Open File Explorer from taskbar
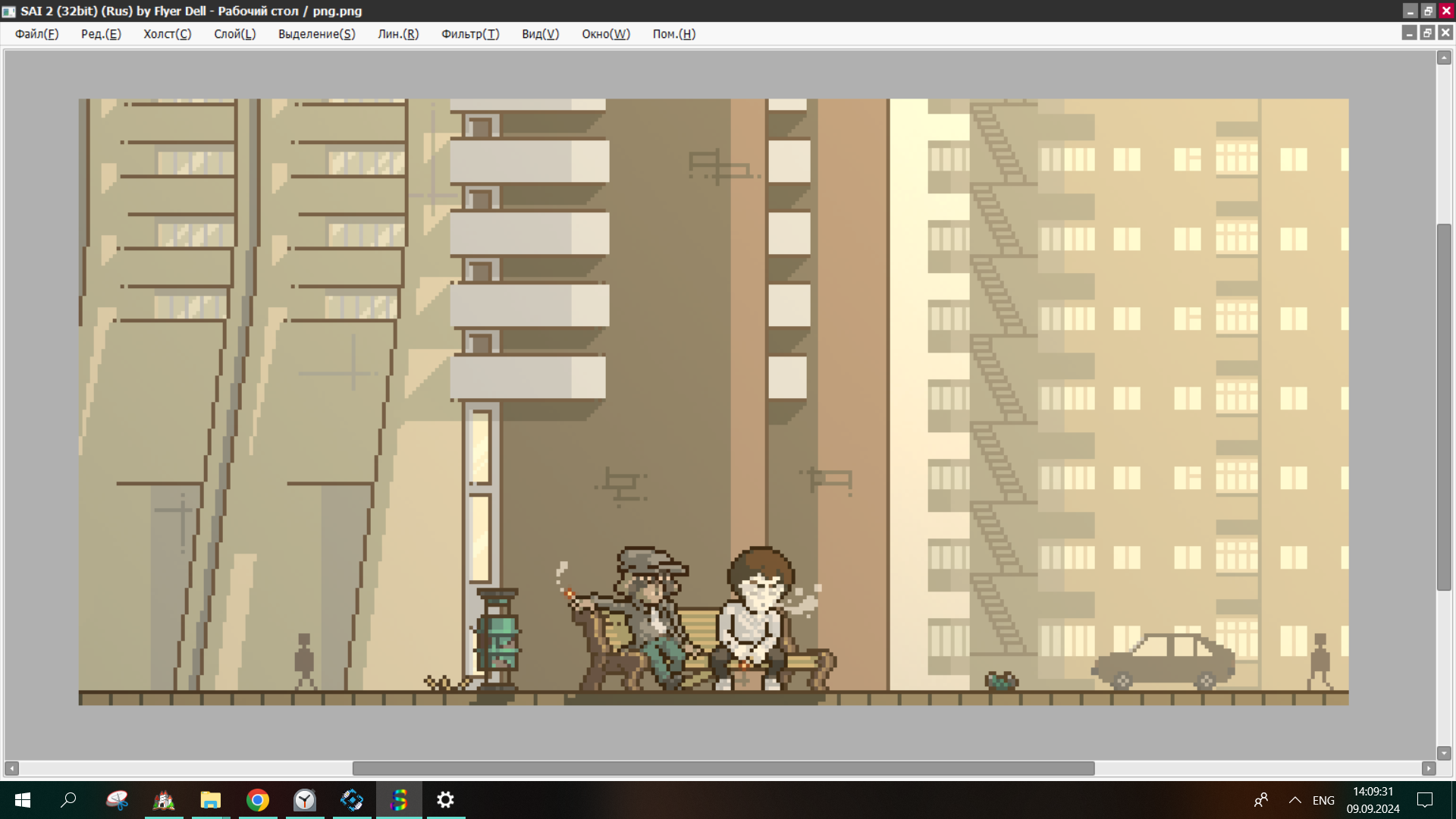Viewport: 1456px width, 819px height. (x=210, y=800)
